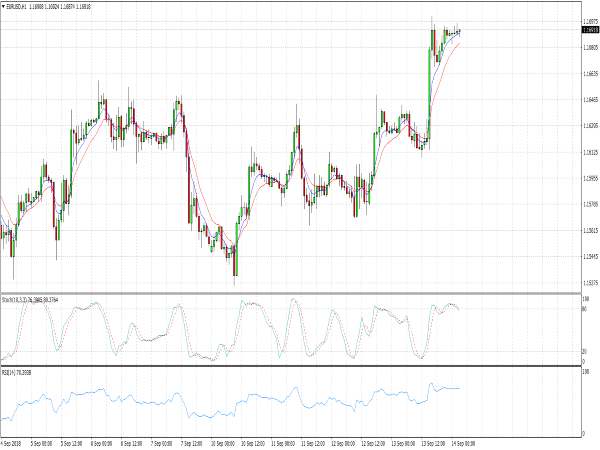This screenshot has width=600, height=450.
Task: Click the '12 Sep 00:00' time label
Action: tap(343, 443)
